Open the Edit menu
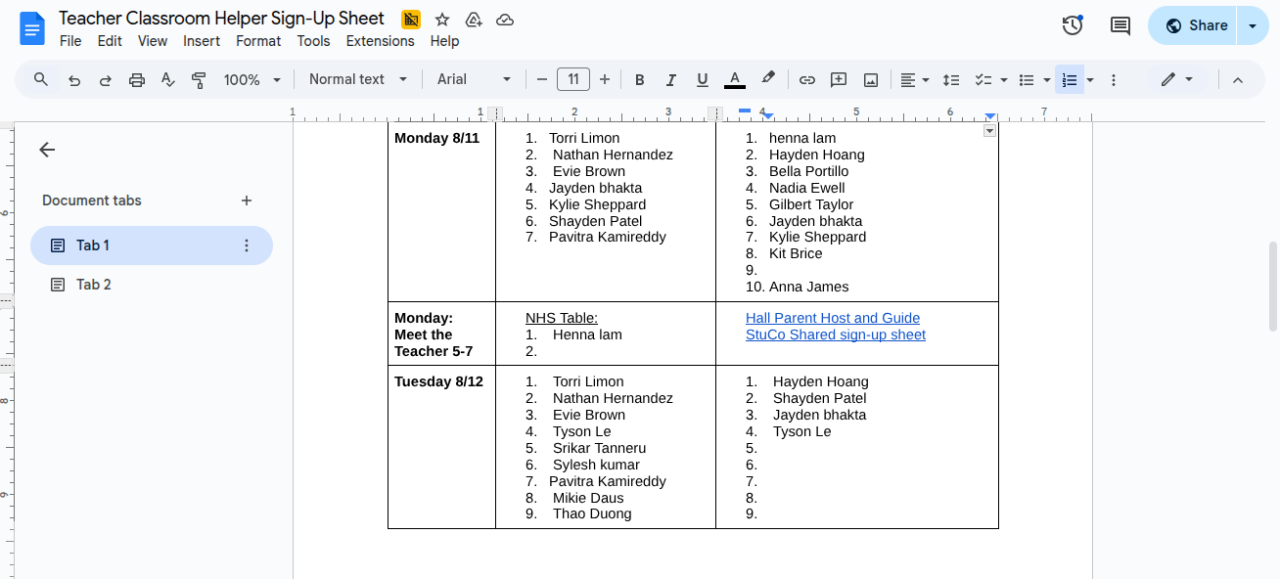This screenshot has width=1280, height=579. [110, 41]
